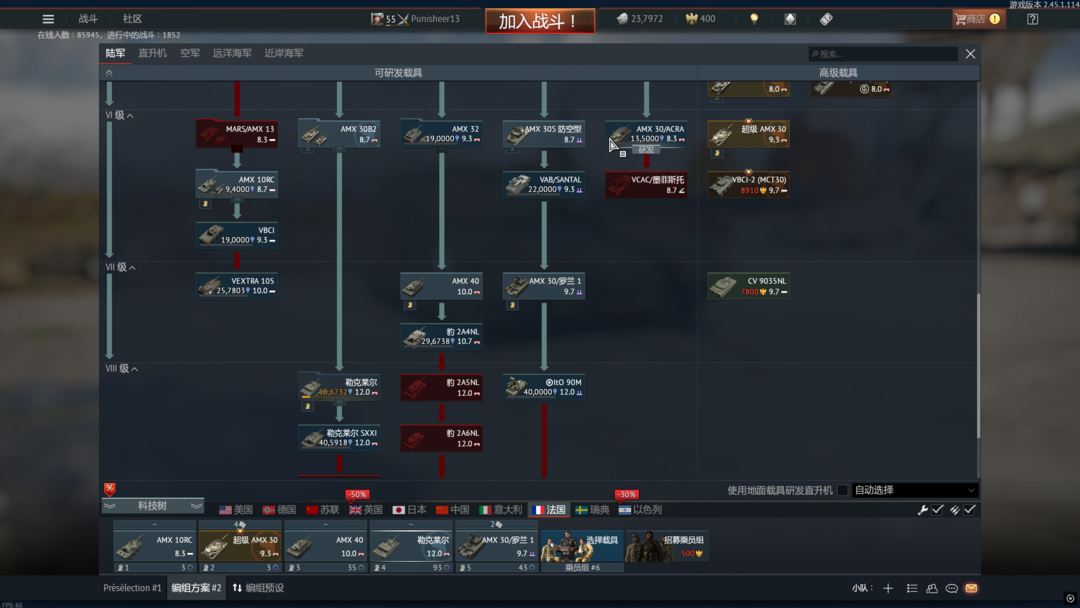Screen dimensions: 1080x608
Task: Click the 加入战斗 button
Action: point(540,21)
